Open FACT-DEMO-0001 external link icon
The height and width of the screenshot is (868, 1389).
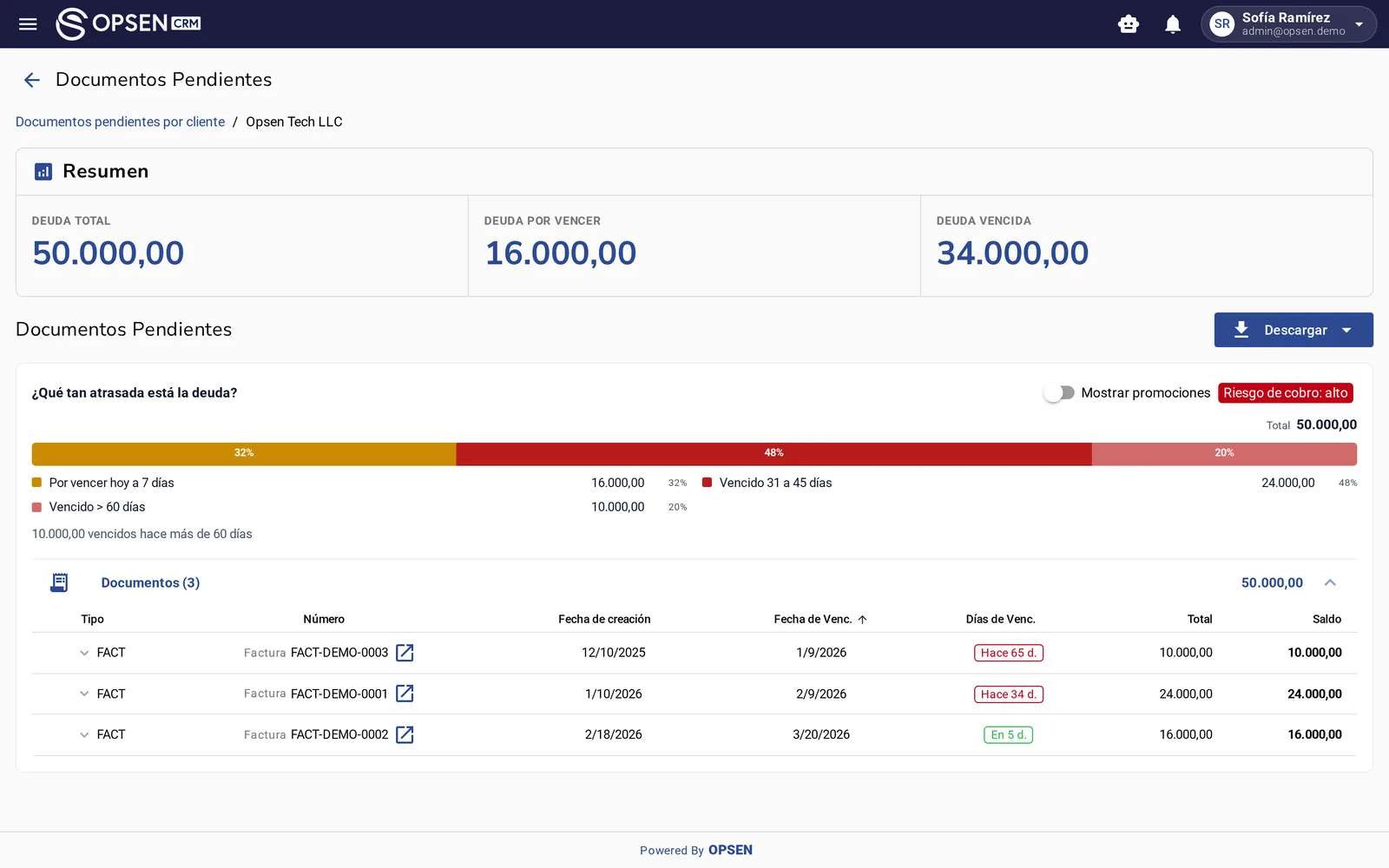(405, 694)
